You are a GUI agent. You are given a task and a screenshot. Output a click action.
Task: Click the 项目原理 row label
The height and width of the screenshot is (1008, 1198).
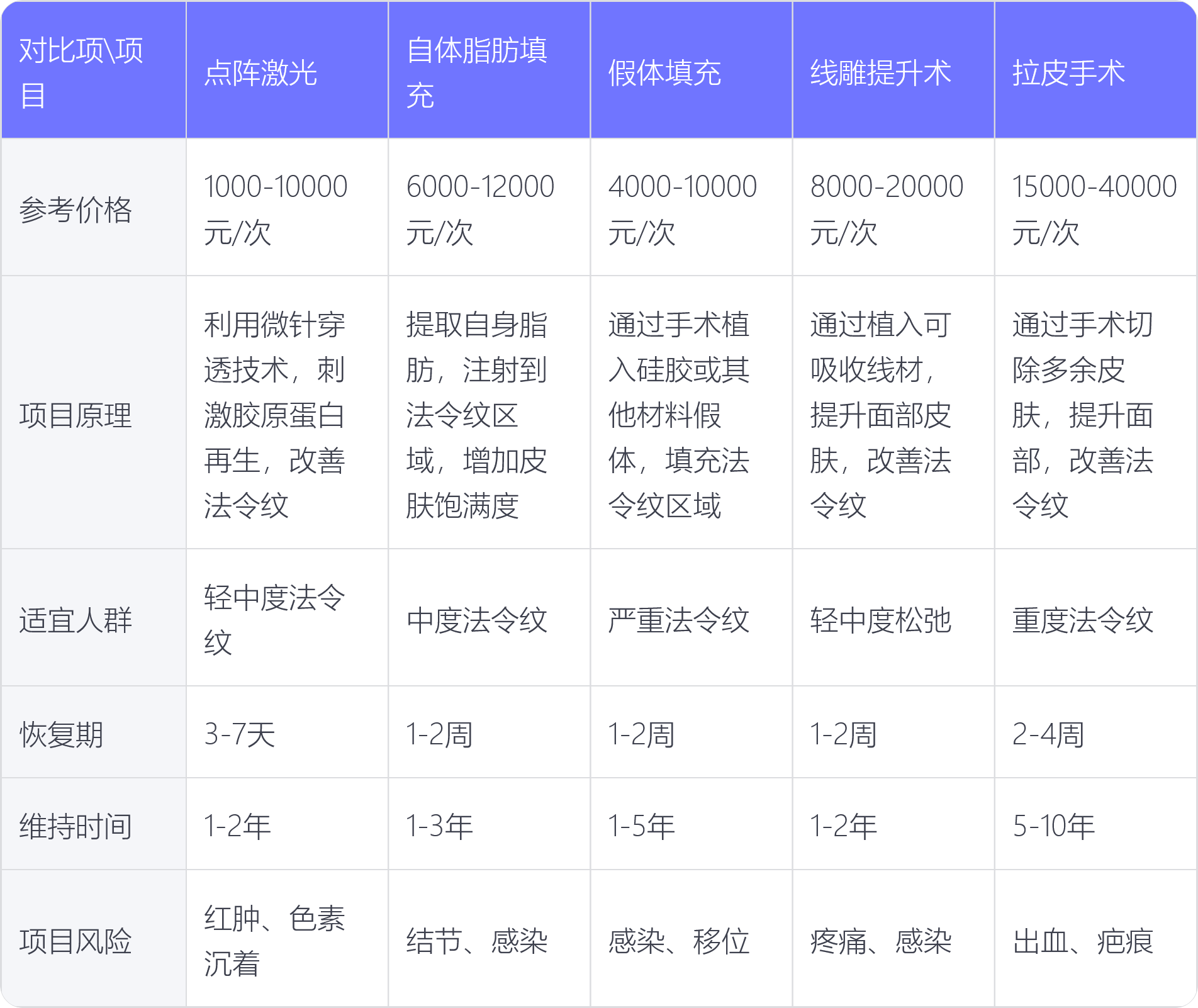click(94, 412)
